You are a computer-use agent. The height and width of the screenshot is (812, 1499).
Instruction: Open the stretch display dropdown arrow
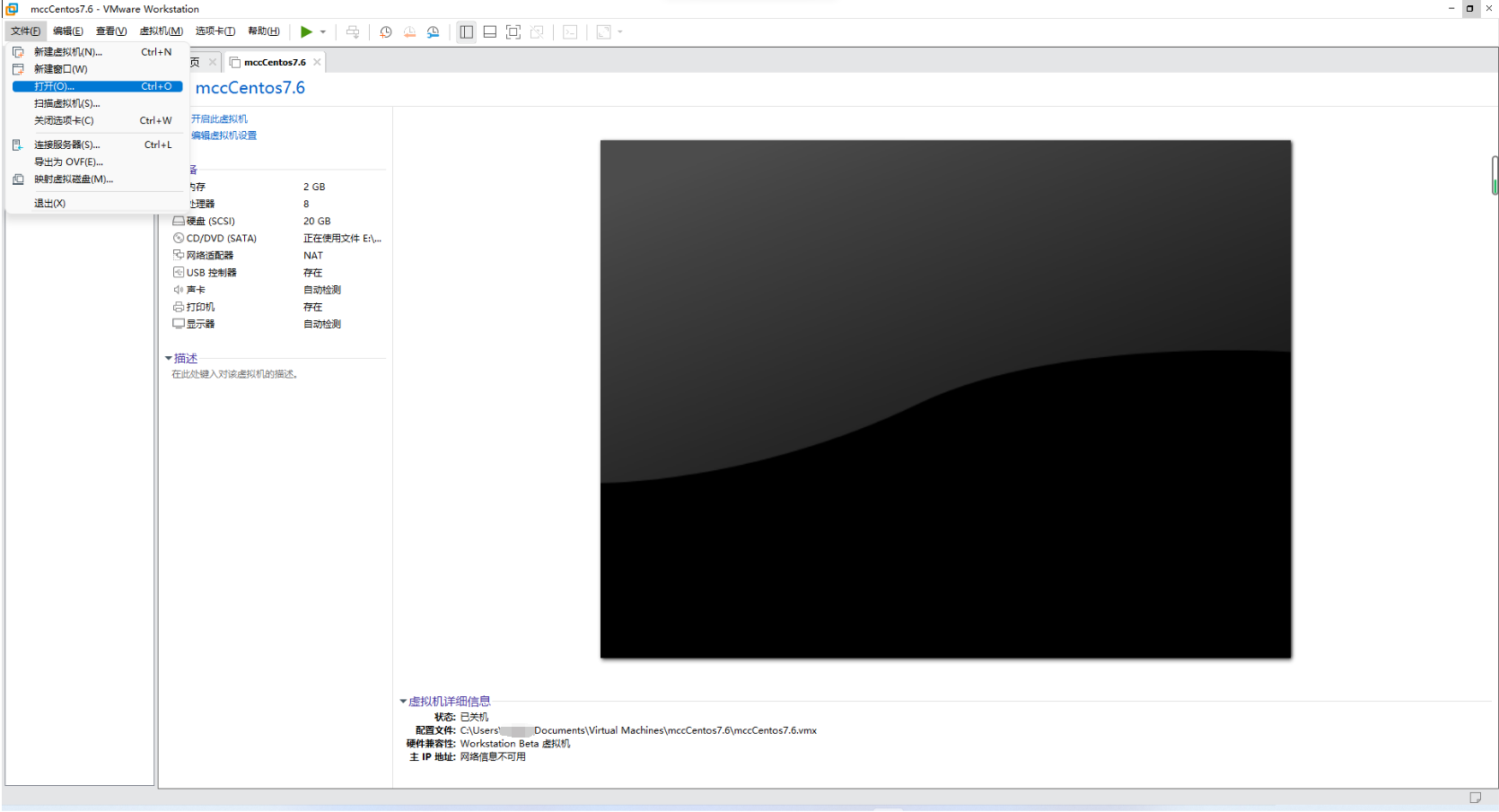coord(620,32)
